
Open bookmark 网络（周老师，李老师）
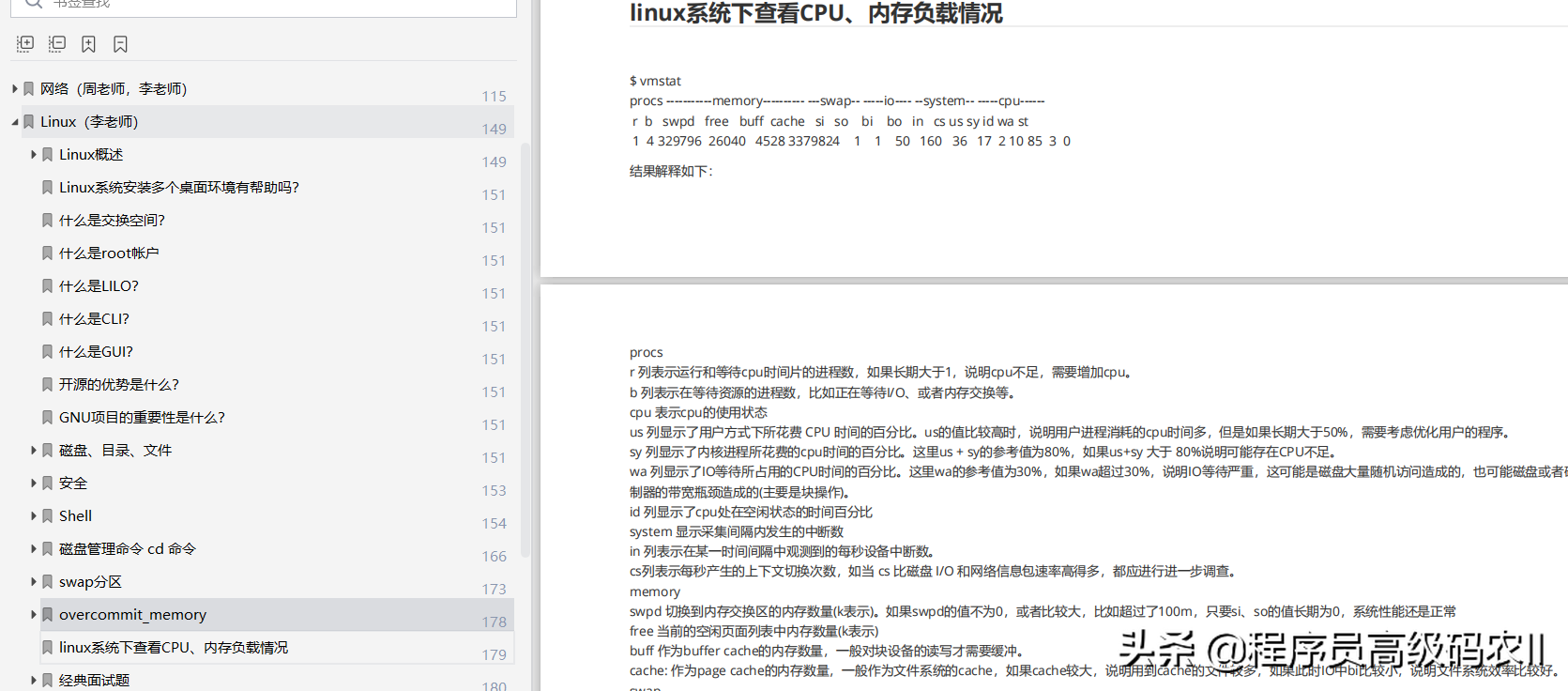point(114,88)
